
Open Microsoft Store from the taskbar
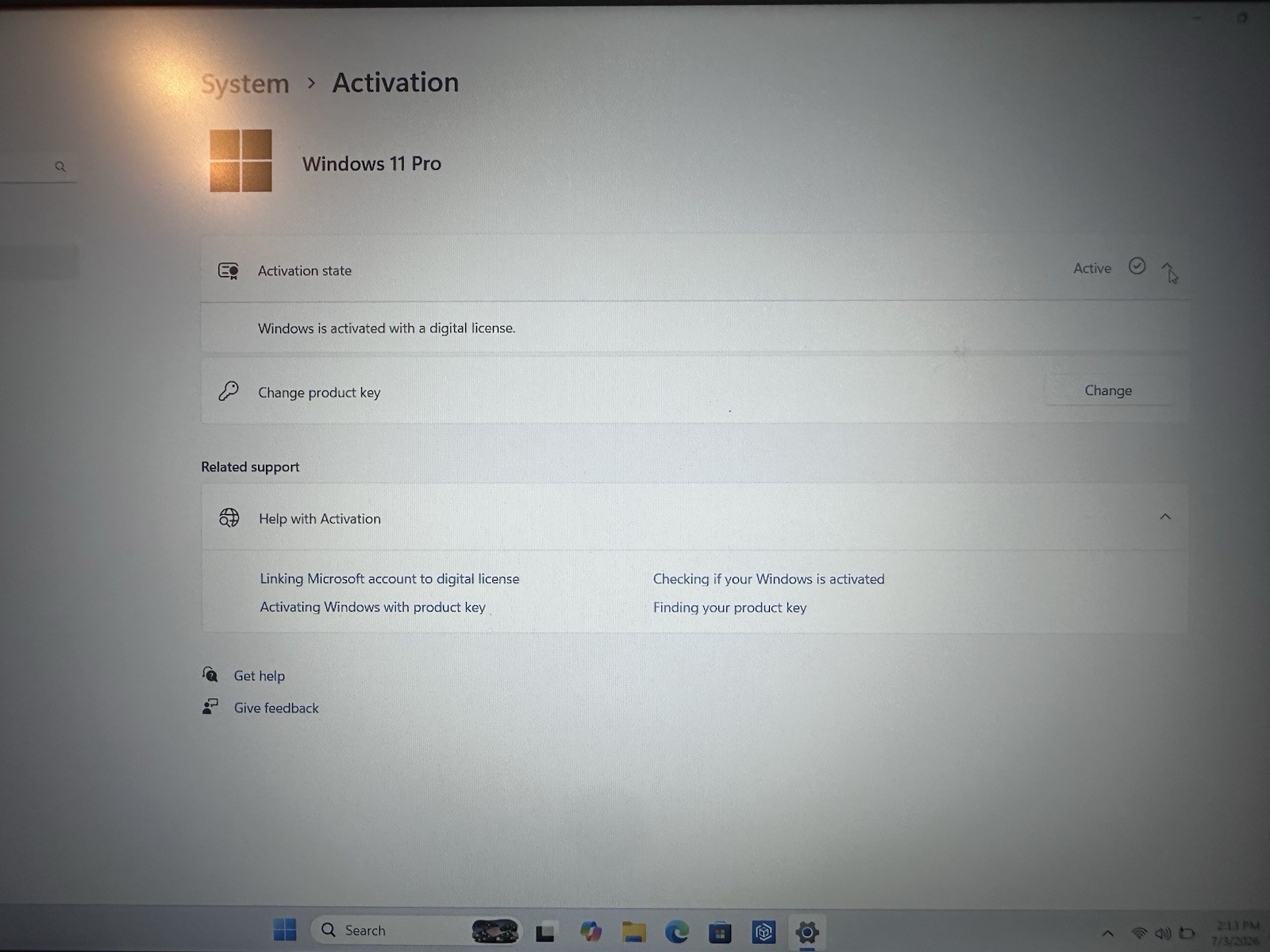[x=720, y=932]
